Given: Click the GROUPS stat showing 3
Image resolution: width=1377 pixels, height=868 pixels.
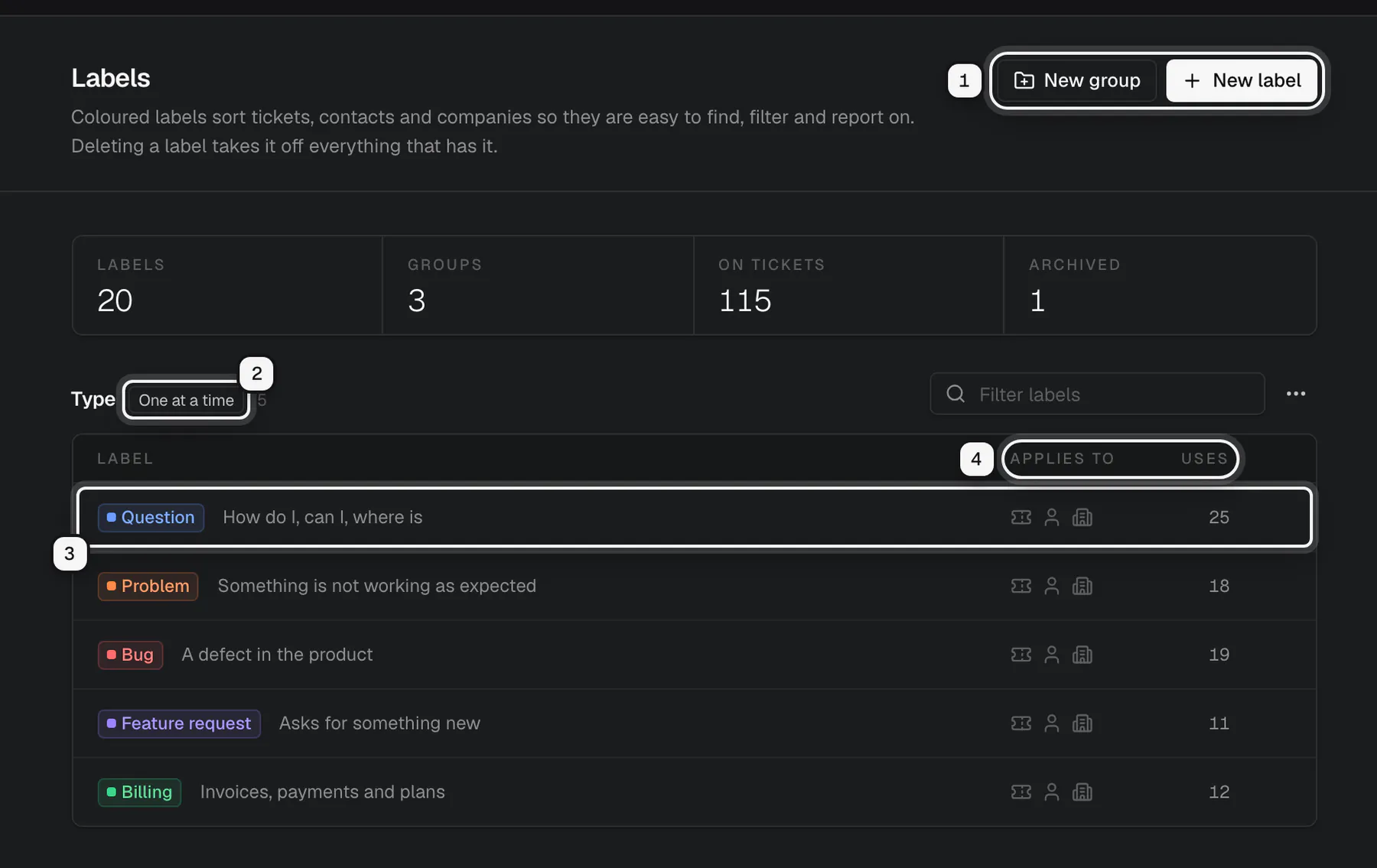Looking at the screenshot, I should 538,285.
